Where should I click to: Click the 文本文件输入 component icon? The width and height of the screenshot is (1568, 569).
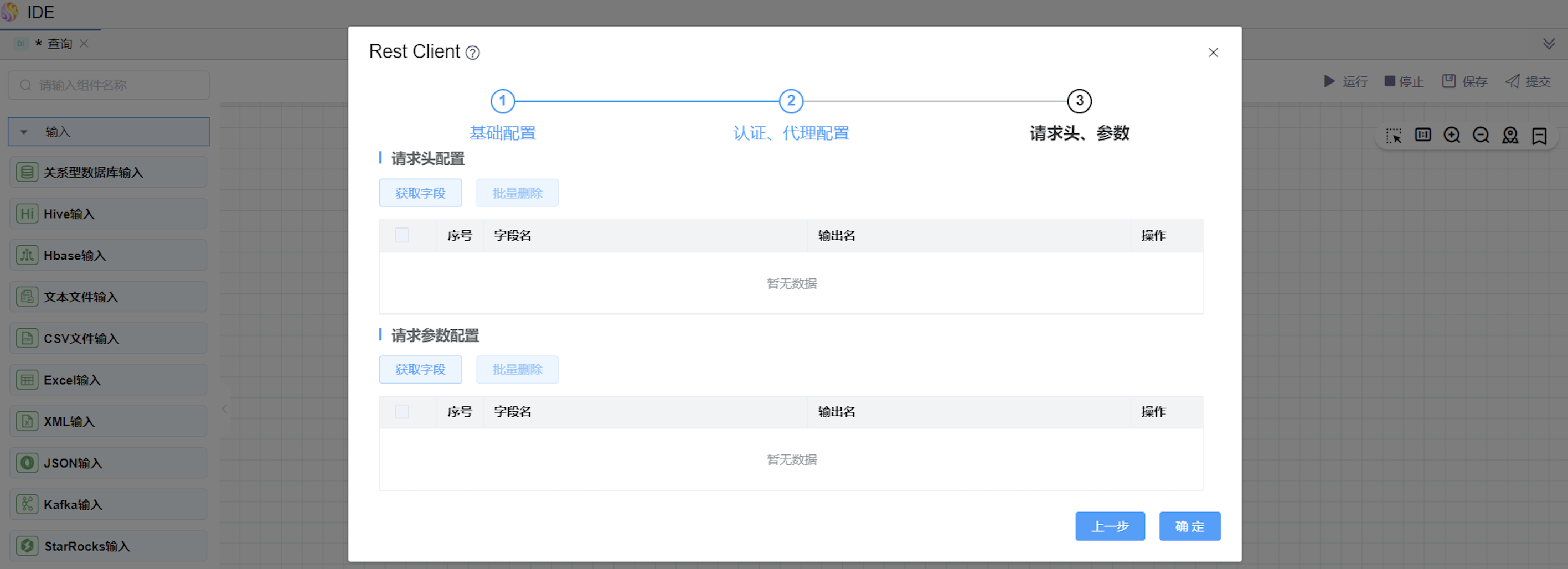pyautogui.click(x=27, y=297)
